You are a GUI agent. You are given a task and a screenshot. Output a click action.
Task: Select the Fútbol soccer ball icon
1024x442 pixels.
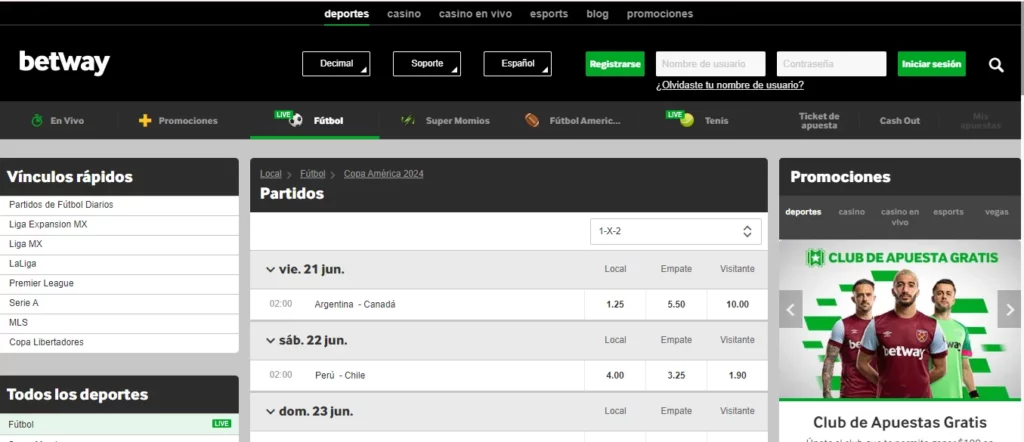coord(295,120)
